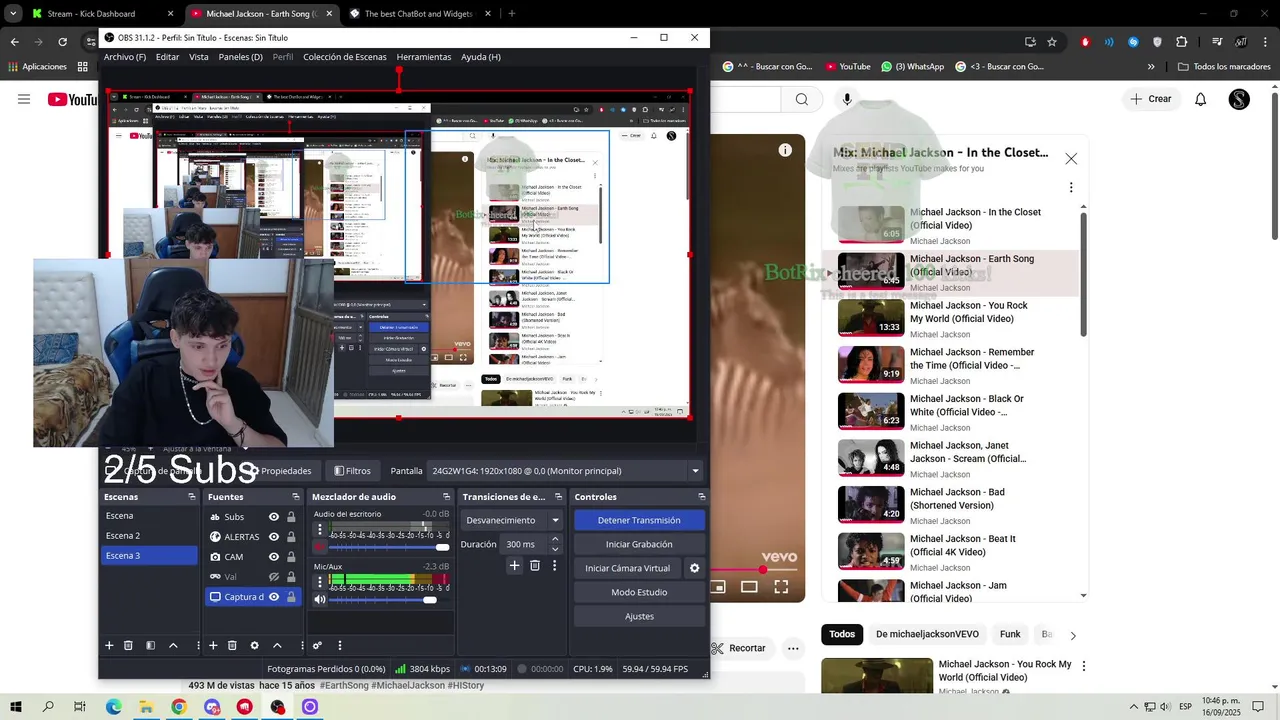1280x720 pixels.
Task: Toggle lock on CAM source
Action: pos(291,557)
